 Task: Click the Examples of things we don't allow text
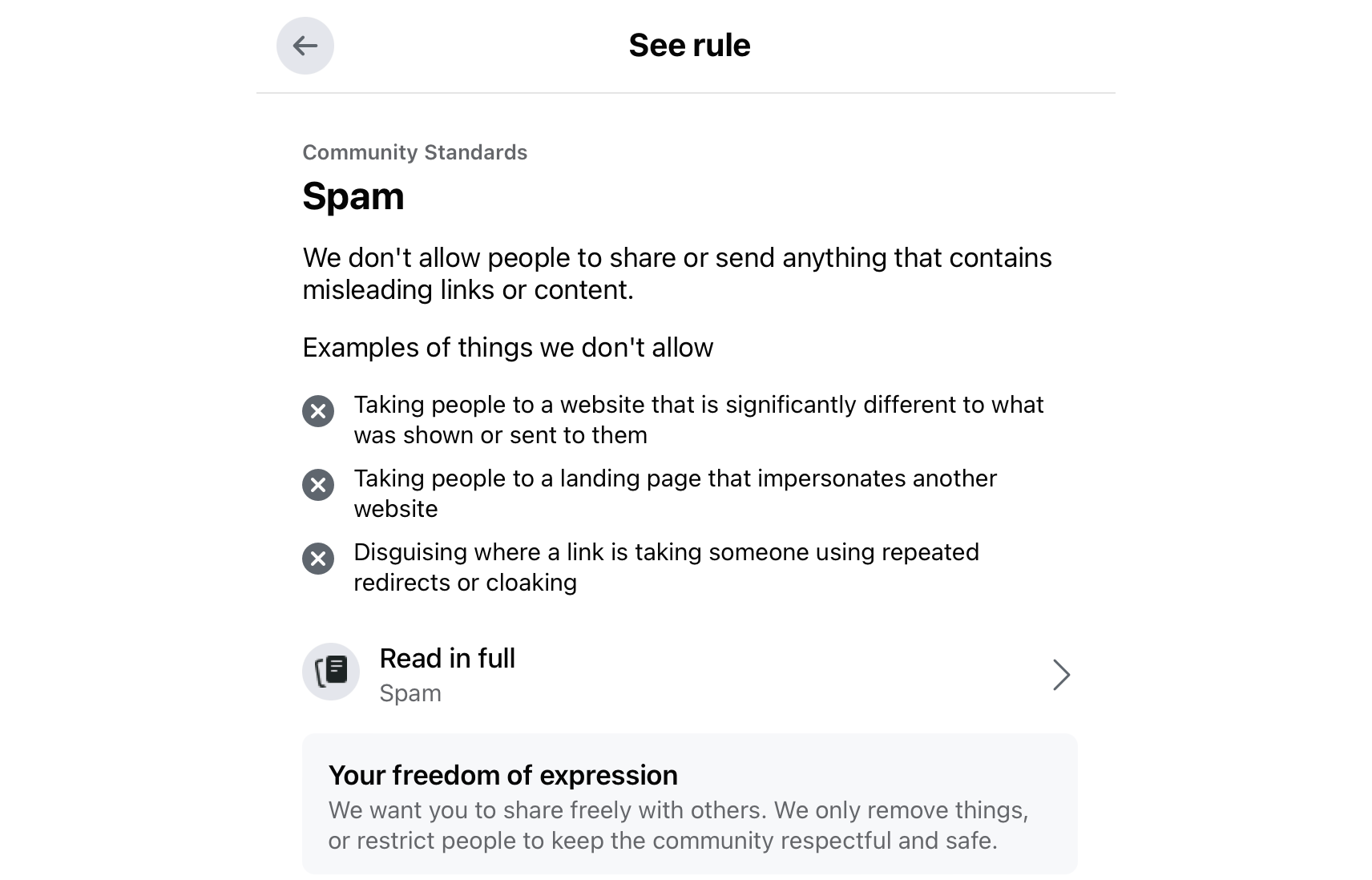click(507, 348)
